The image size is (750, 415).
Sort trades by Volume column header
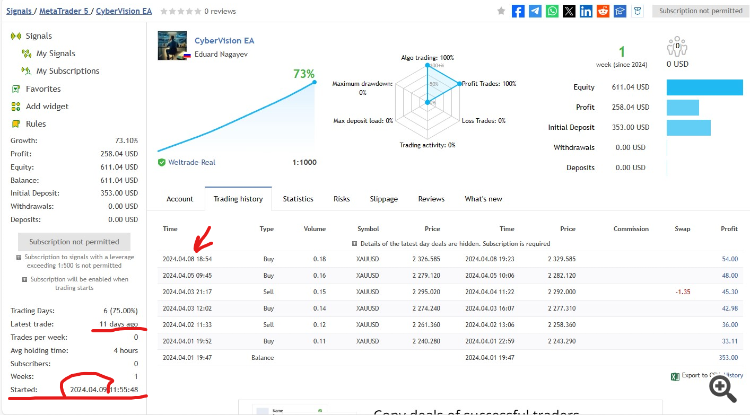pyautogui.click(x=315, y=229)
